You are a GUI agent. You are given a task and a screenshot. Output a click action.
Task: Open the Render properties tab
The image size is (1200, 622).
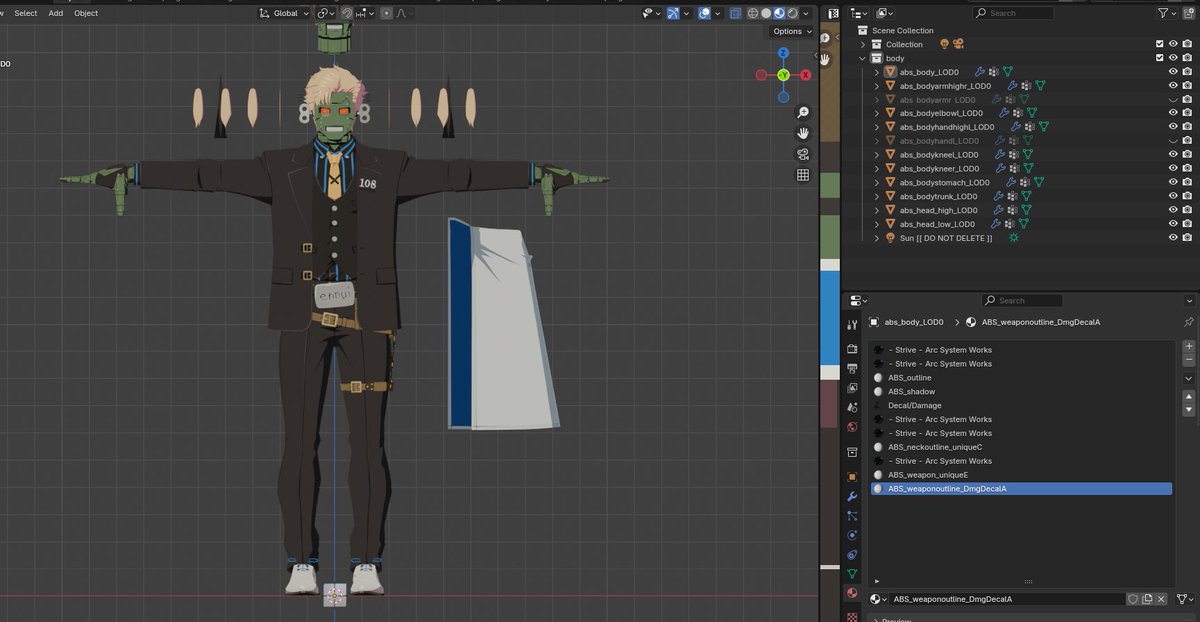point(852,349)
